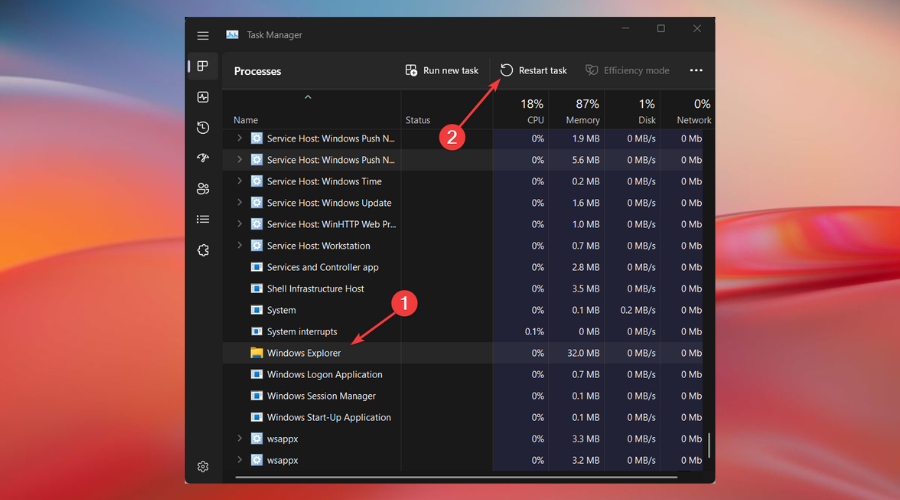Close the Task Manager window
This screenshot has height=500, width=900.
pyautogui.click(x=697, y=28)
